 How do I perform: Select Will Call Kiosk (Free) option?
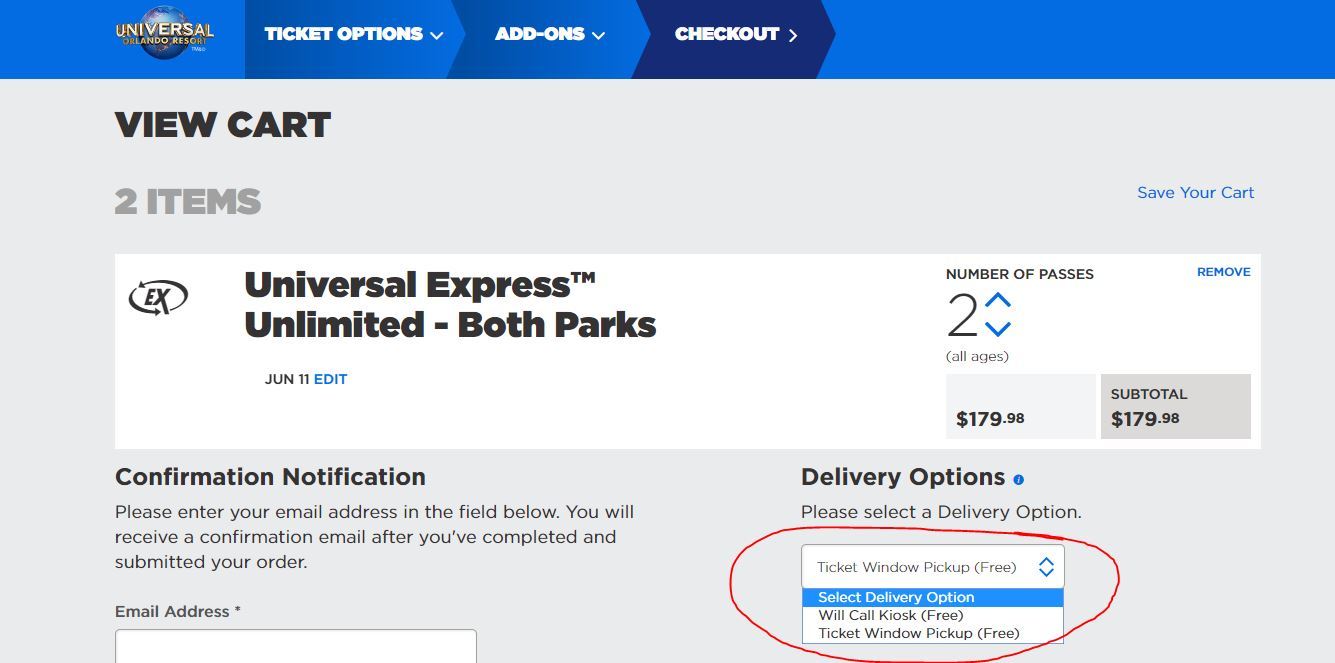pos(892,615)
